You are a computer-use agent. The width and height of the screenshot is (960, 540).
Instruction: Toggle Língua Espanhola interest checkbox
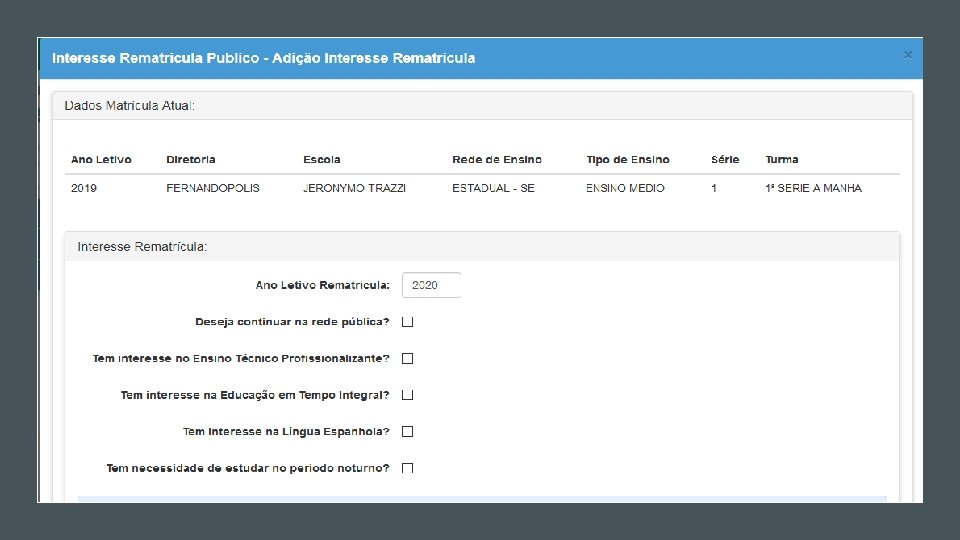click(407, 432)
